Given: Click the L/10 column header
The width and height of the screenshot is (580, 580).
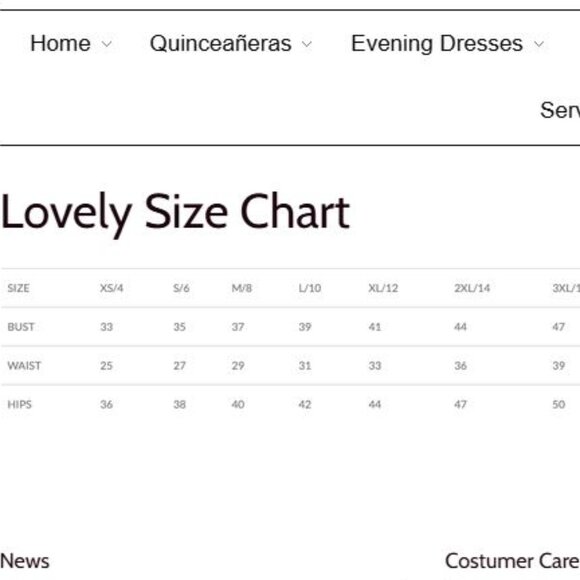Looking at the screenshot, I should [310, 288].
